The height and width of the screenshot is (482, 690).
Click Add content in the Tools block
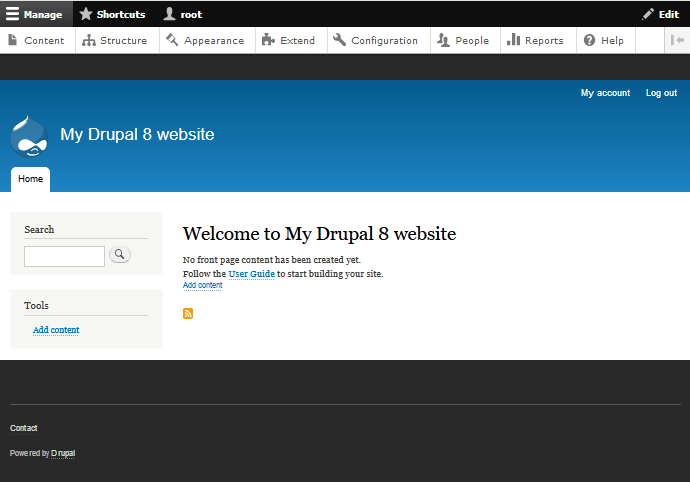[x=56, y=330]
